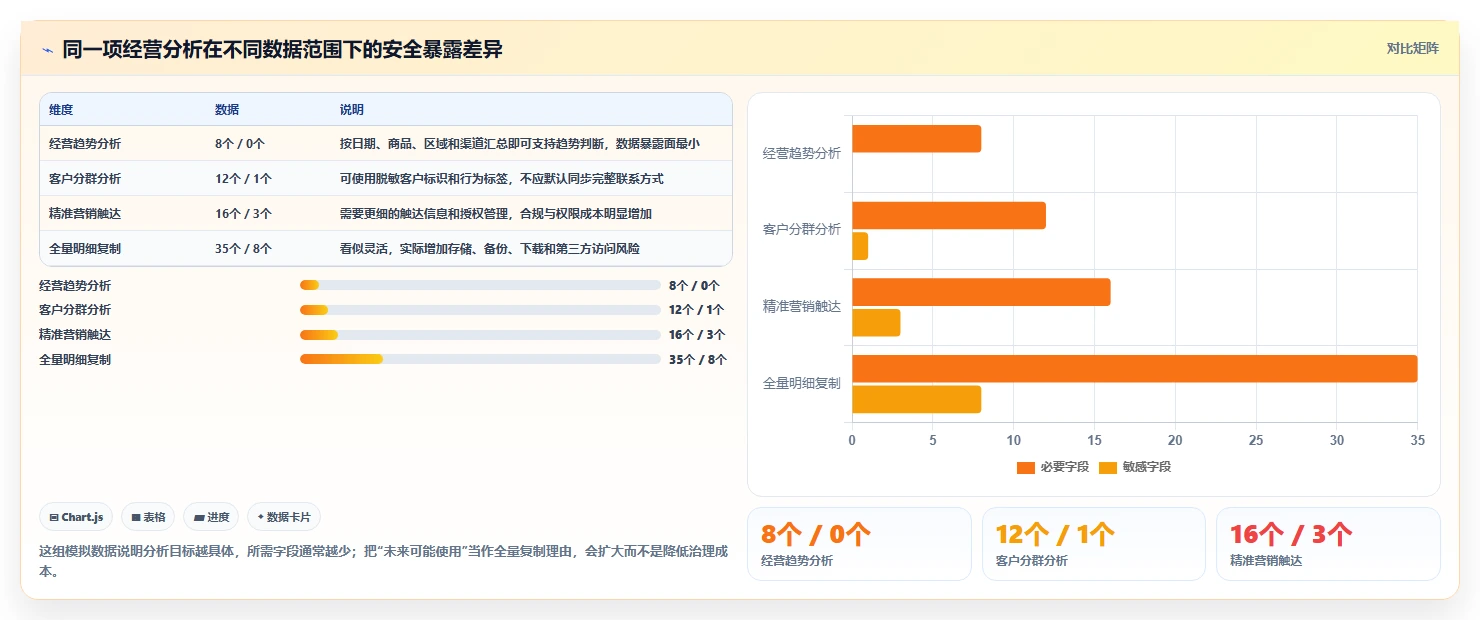This screenshot has width=1480, height=620.
Task: Click the 必要字段 bar for 精准营销触达 in the chart
Action: (981, 292)
